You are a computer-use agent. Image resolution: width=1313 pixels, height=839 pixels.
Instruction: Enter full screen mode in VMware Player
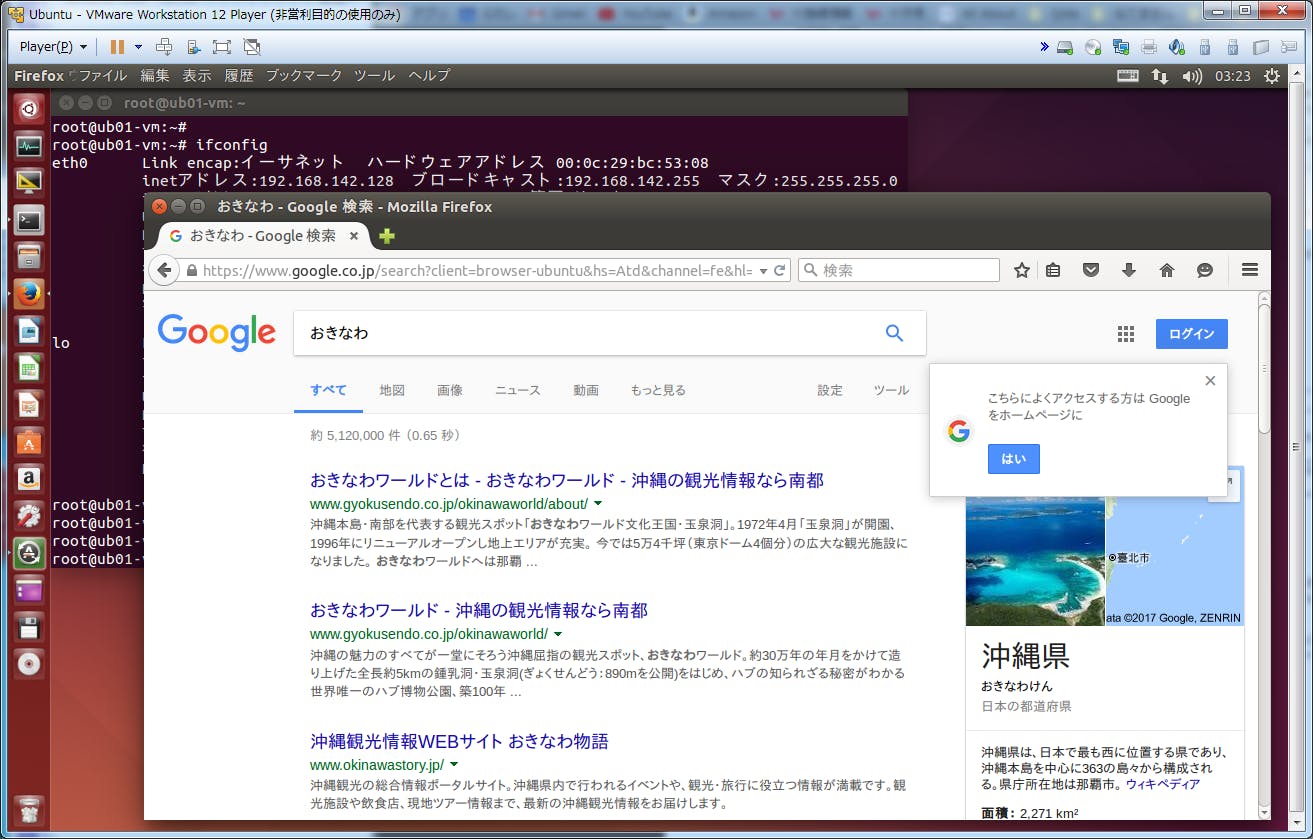pos(222,47)
